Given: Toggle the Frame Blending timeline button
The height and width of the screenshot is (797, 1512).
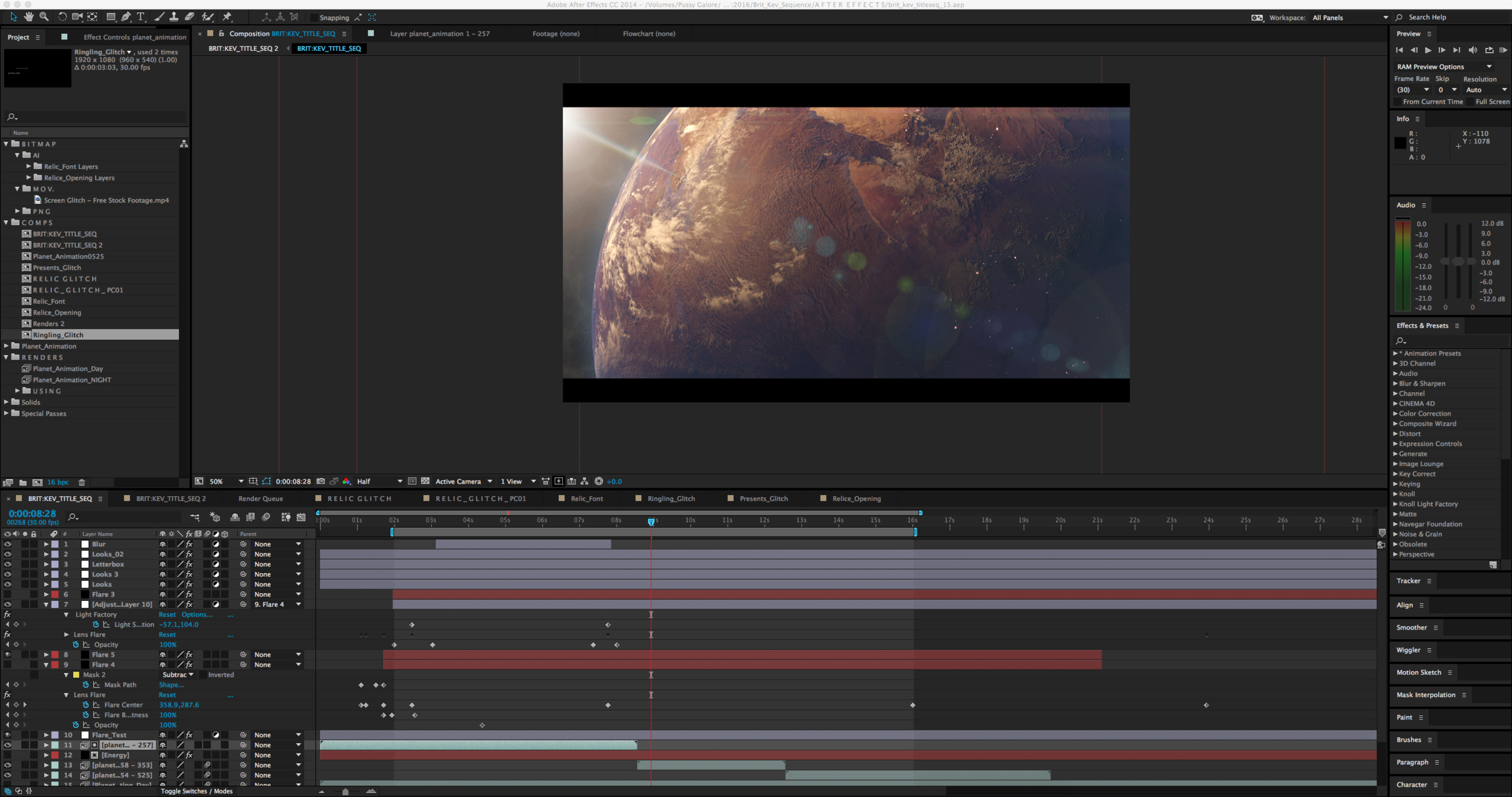Looking at the screenshot, I should click(250, 517).
